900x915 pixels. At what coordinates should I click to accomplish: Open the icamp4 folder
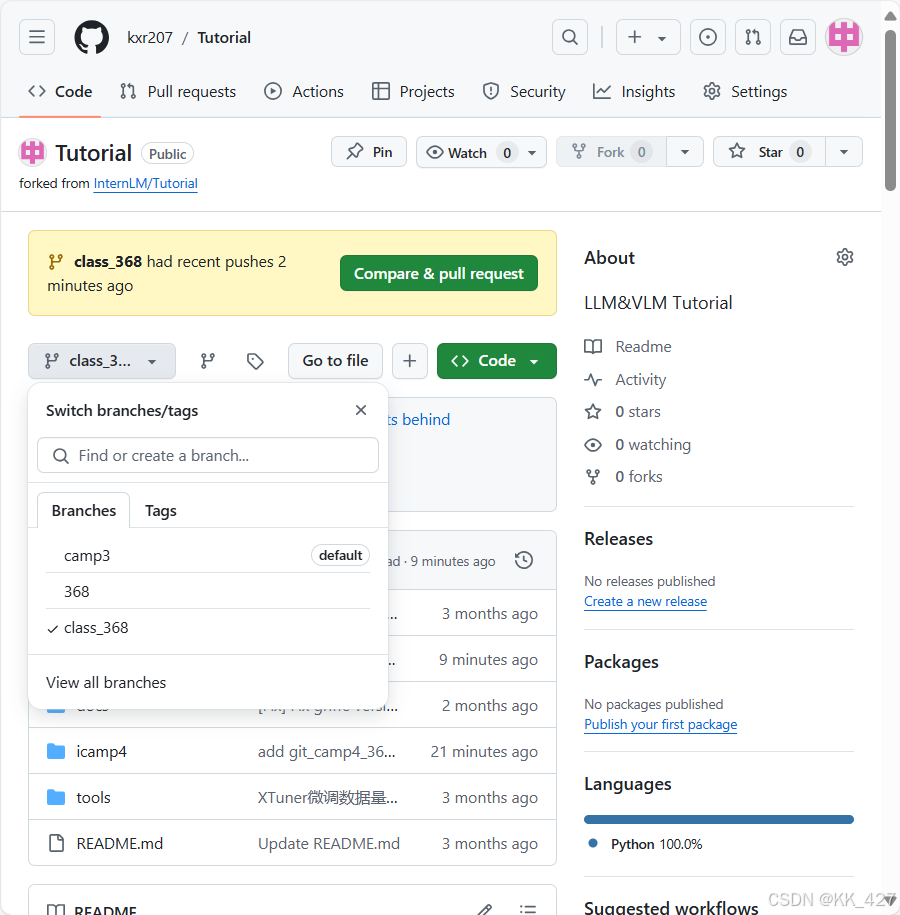(x=102, y=752)
